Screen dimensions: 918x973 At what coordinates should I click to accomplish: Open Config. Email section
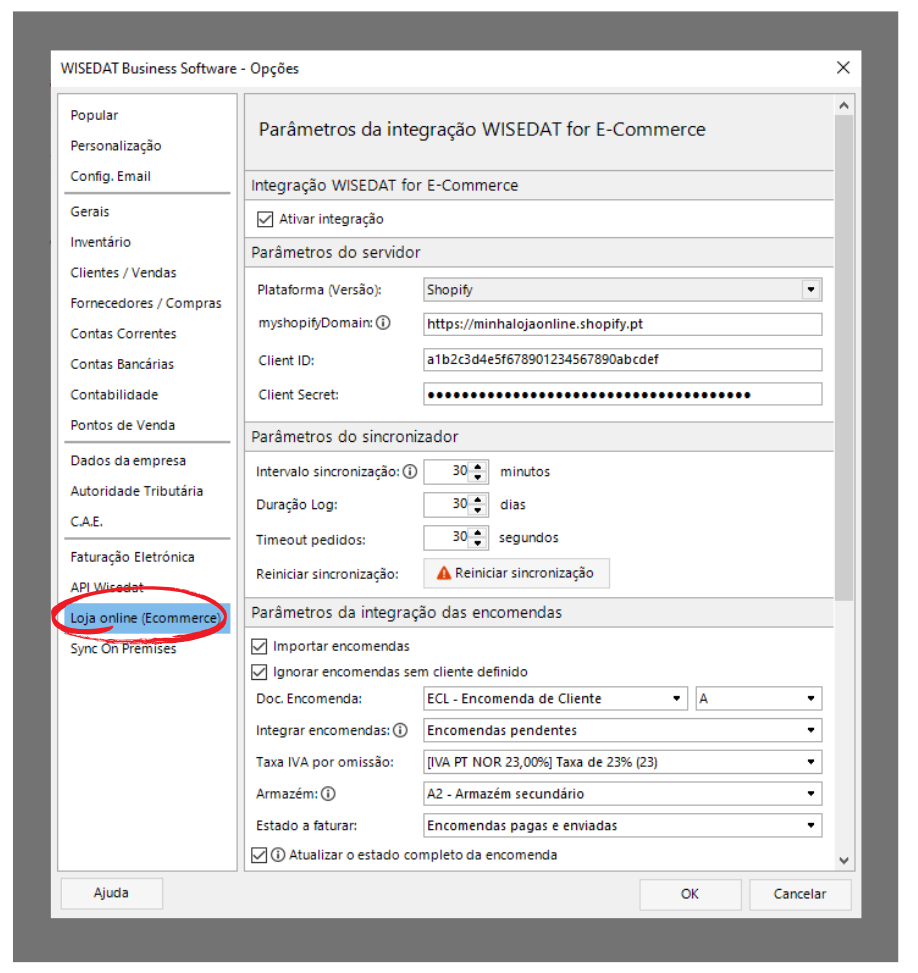point(110,176)
